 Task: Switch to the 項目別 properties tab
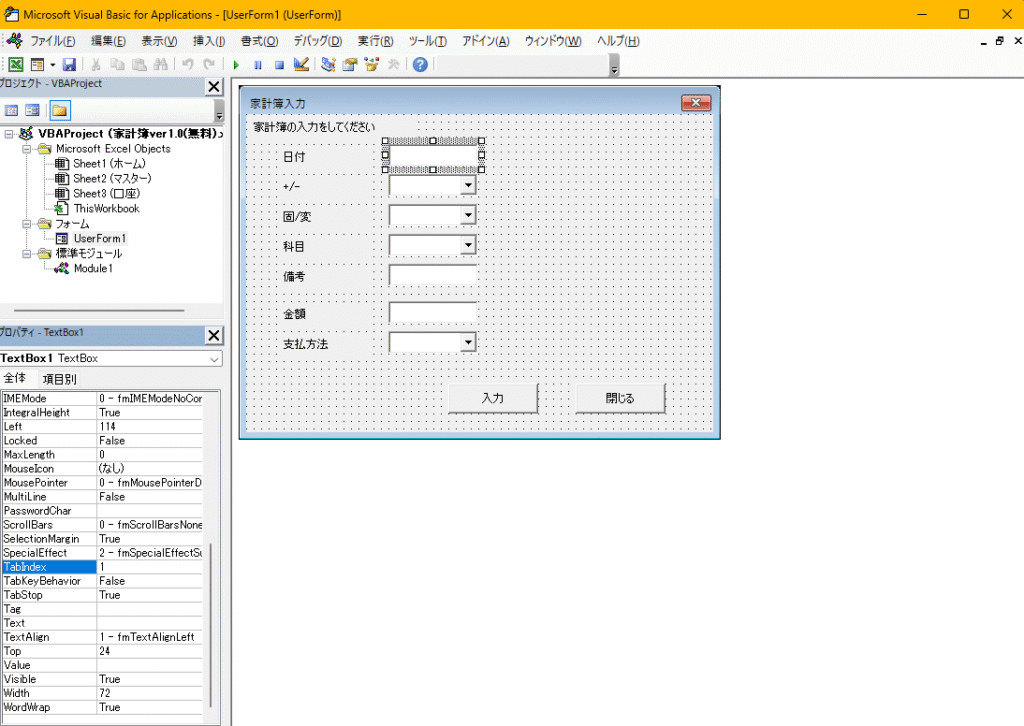click(59, 379)
